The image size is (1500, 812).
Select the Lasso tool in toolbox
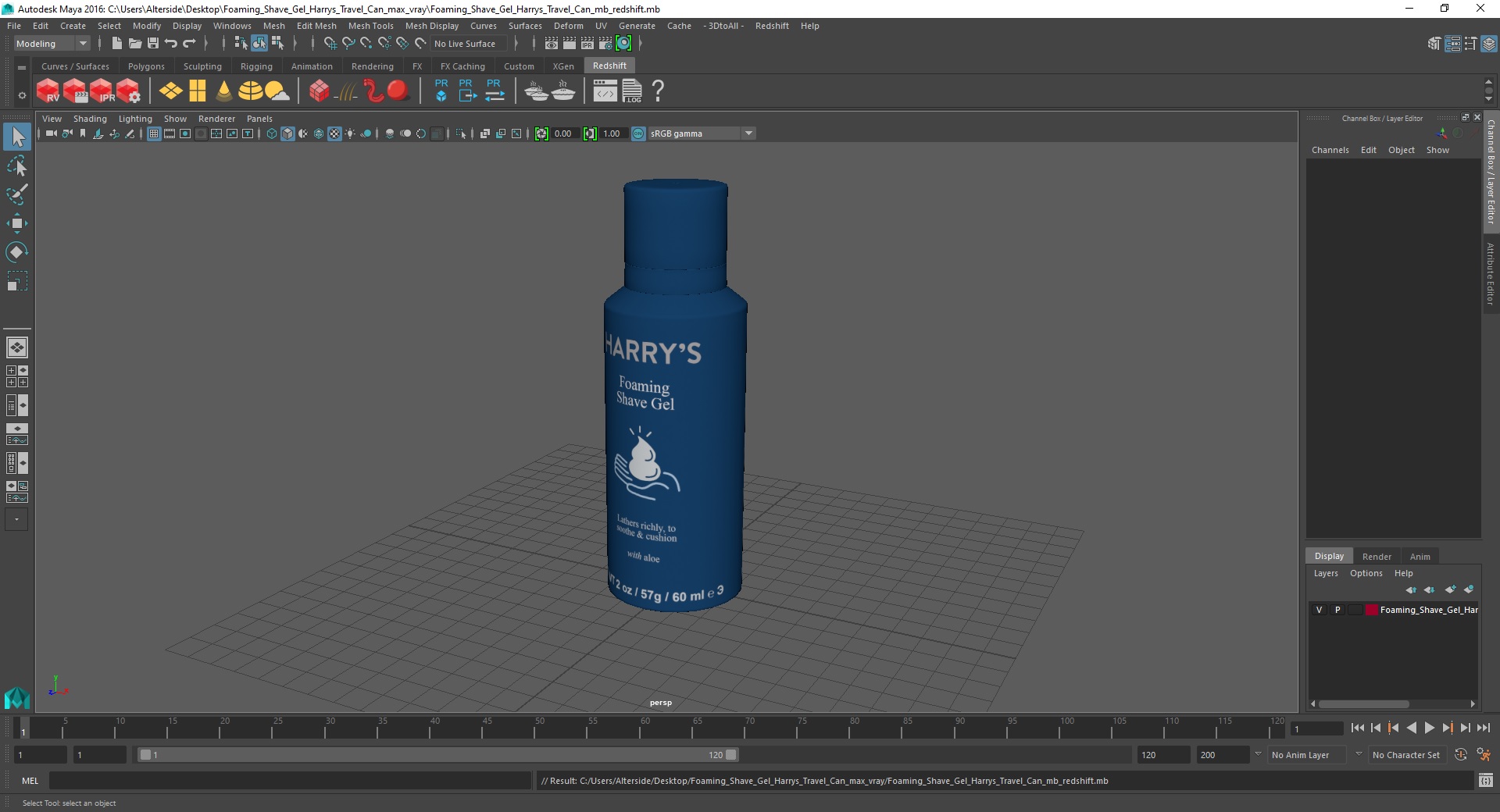coord(16,166)
